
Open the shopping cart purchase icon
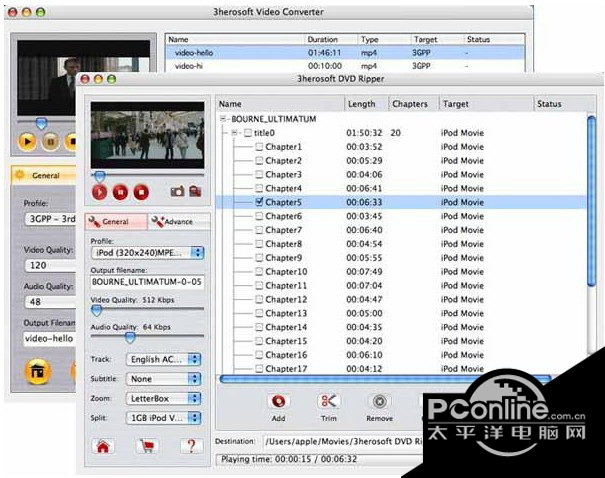[x=147, y=446]
